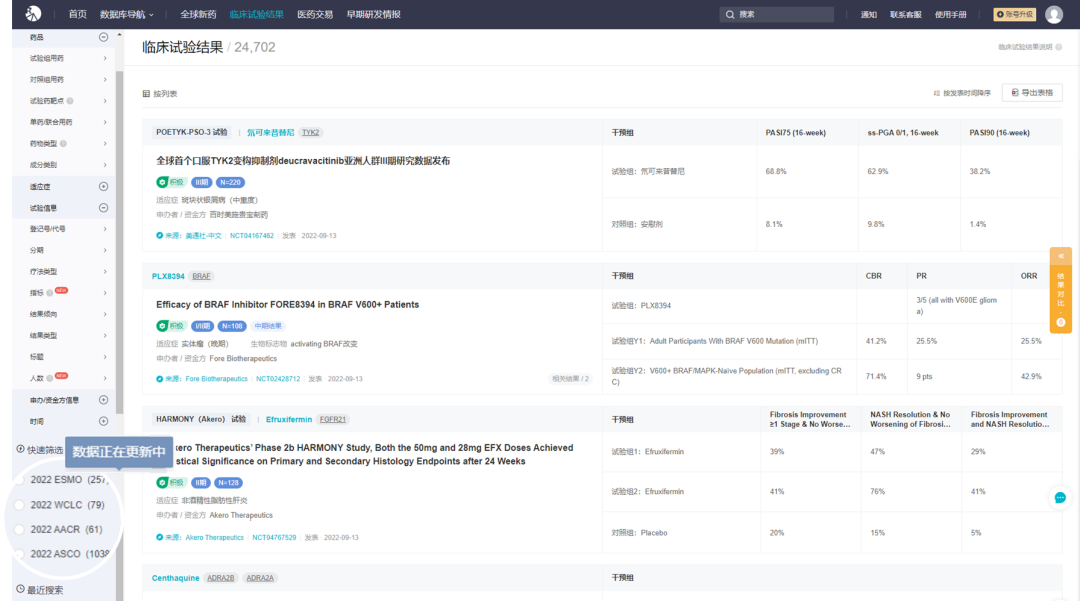Open the 早期研发情报 navigation tab
The height and width of the screenshot is (601, 1080).
point(373,14)
